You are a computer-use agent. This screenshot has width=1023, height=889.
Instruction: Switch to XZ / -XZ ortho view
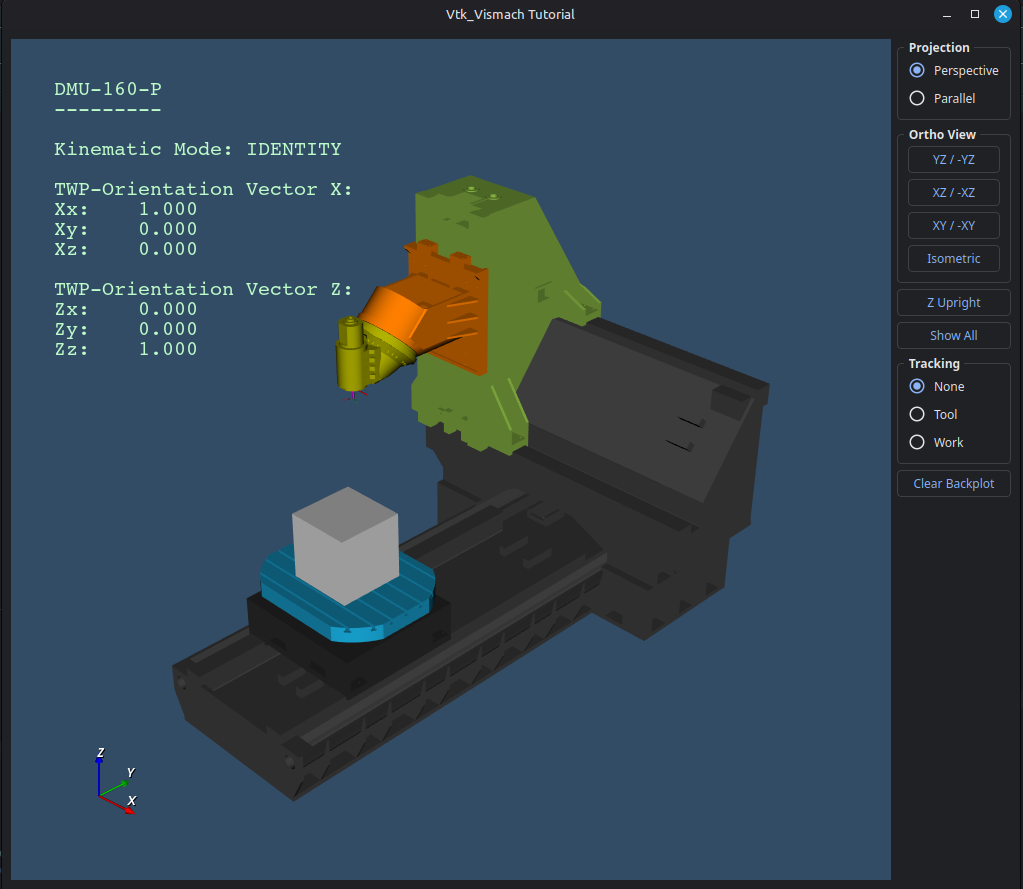click(x=953, y=192)
